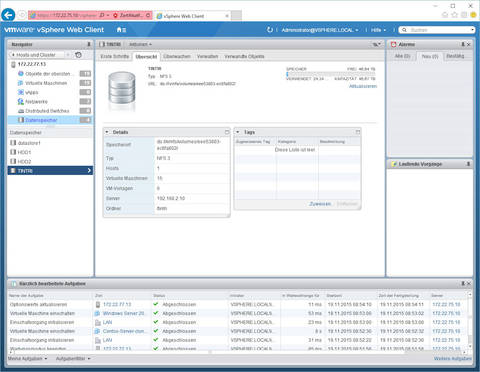The height and width of the screenshot is (372, 480).
Task: Close the recent tasks panel
Action: tap(469, 284)
